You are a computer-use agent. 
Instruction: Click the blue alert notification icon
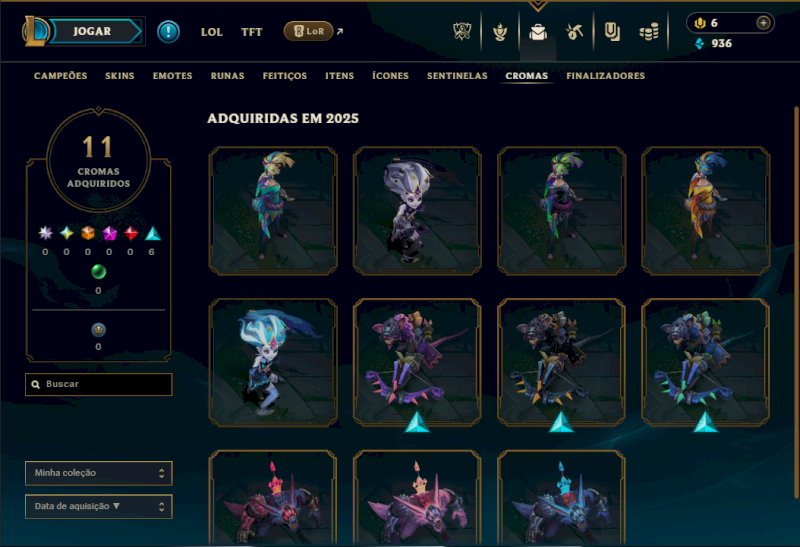tap(168, 32)
